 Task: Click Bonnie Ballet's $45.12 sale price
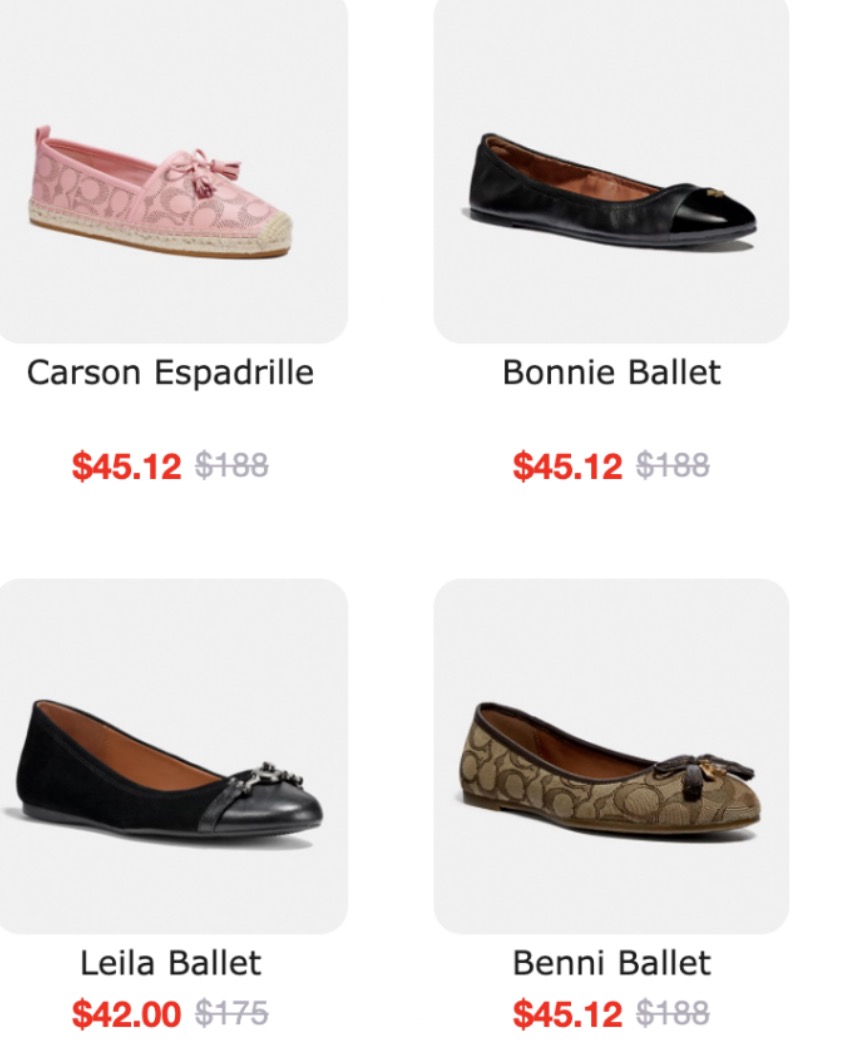click(567, 466)
